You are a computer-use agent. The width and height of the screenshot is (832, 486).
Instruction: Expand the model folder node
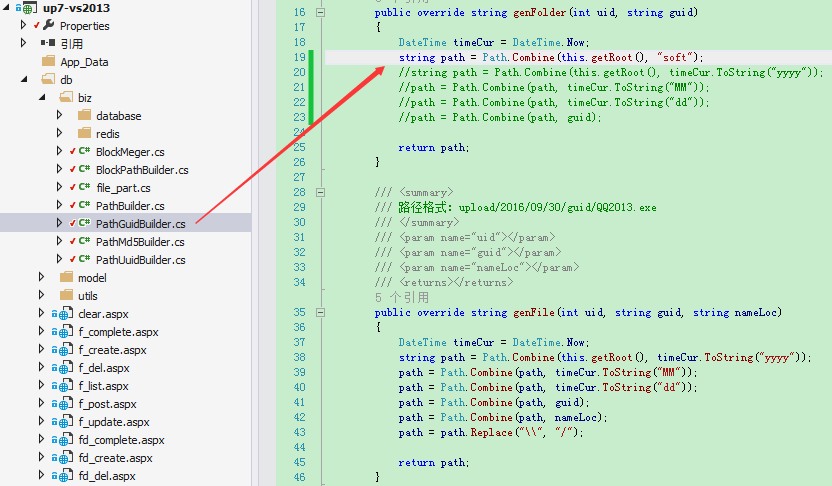click(x=41, y=277)
